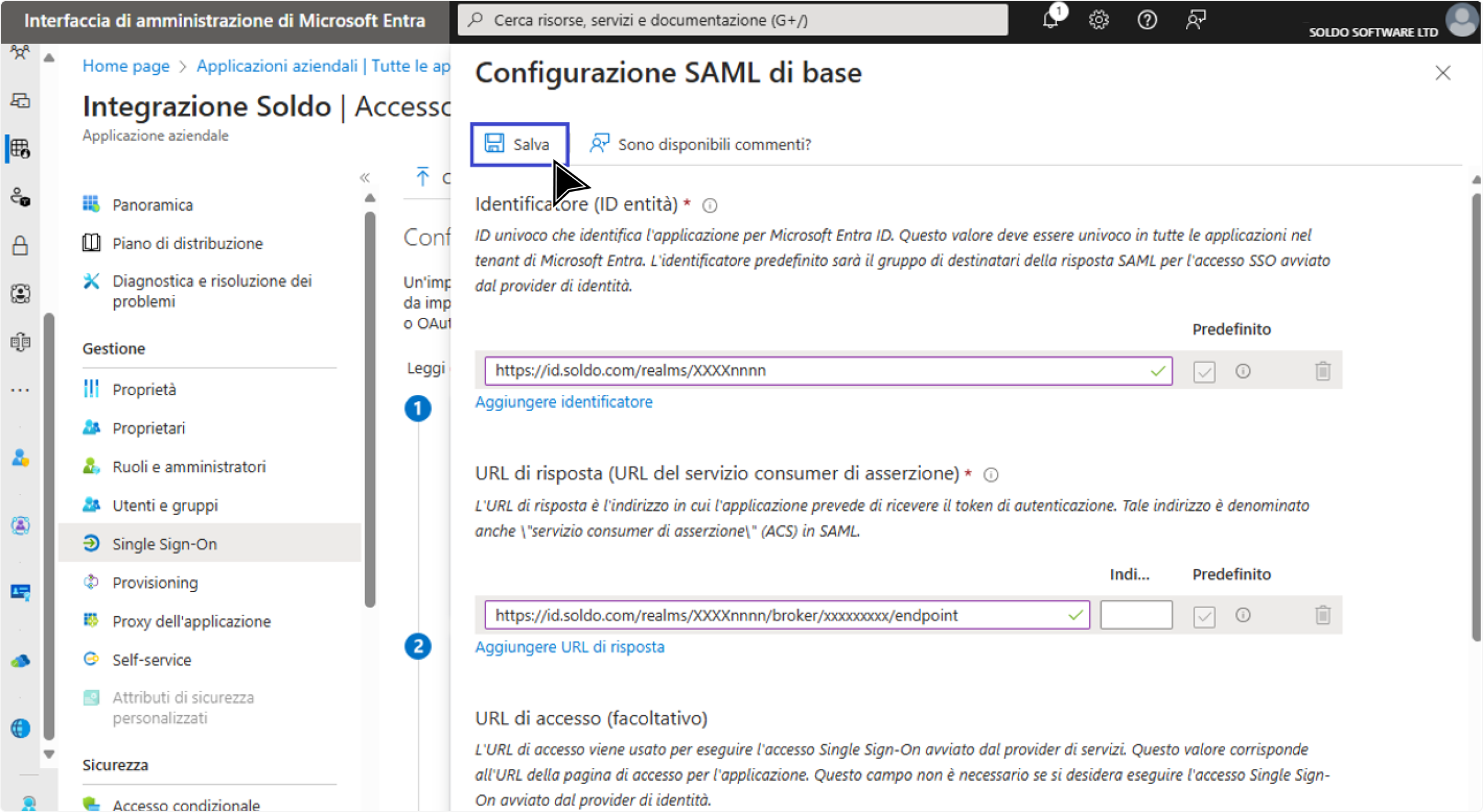Viewport: 1483px width, 812px height.
Task: Click the top bar feedback person icon
Action: click(x=1195, y=20)
